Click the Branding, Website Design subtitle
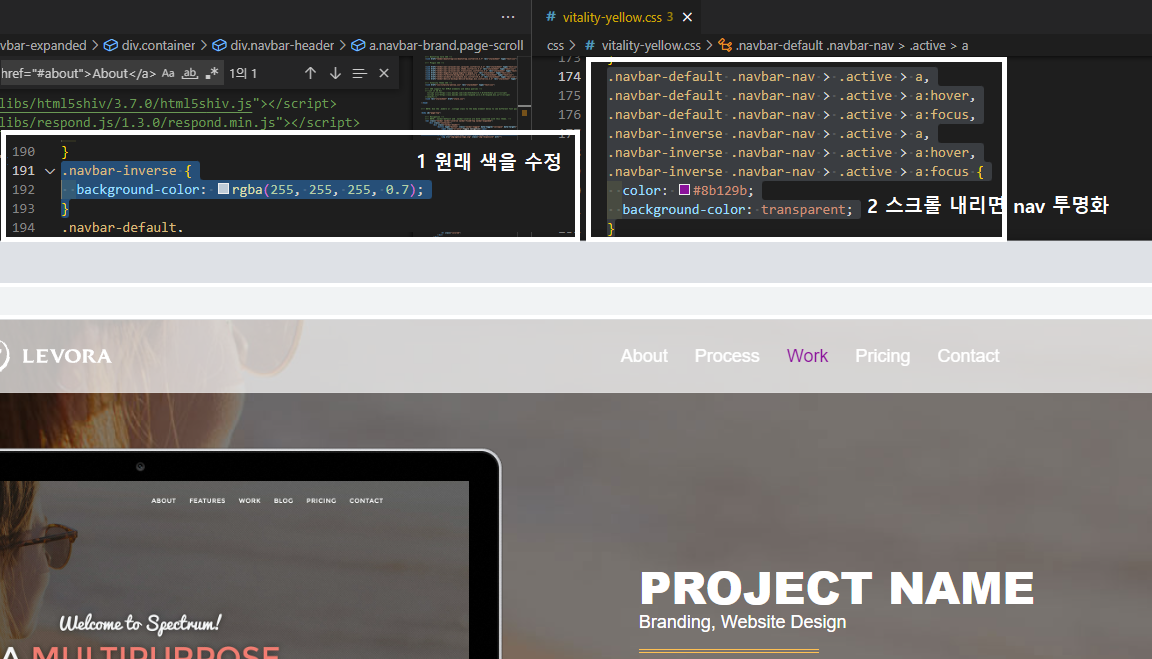 point(742,622)
